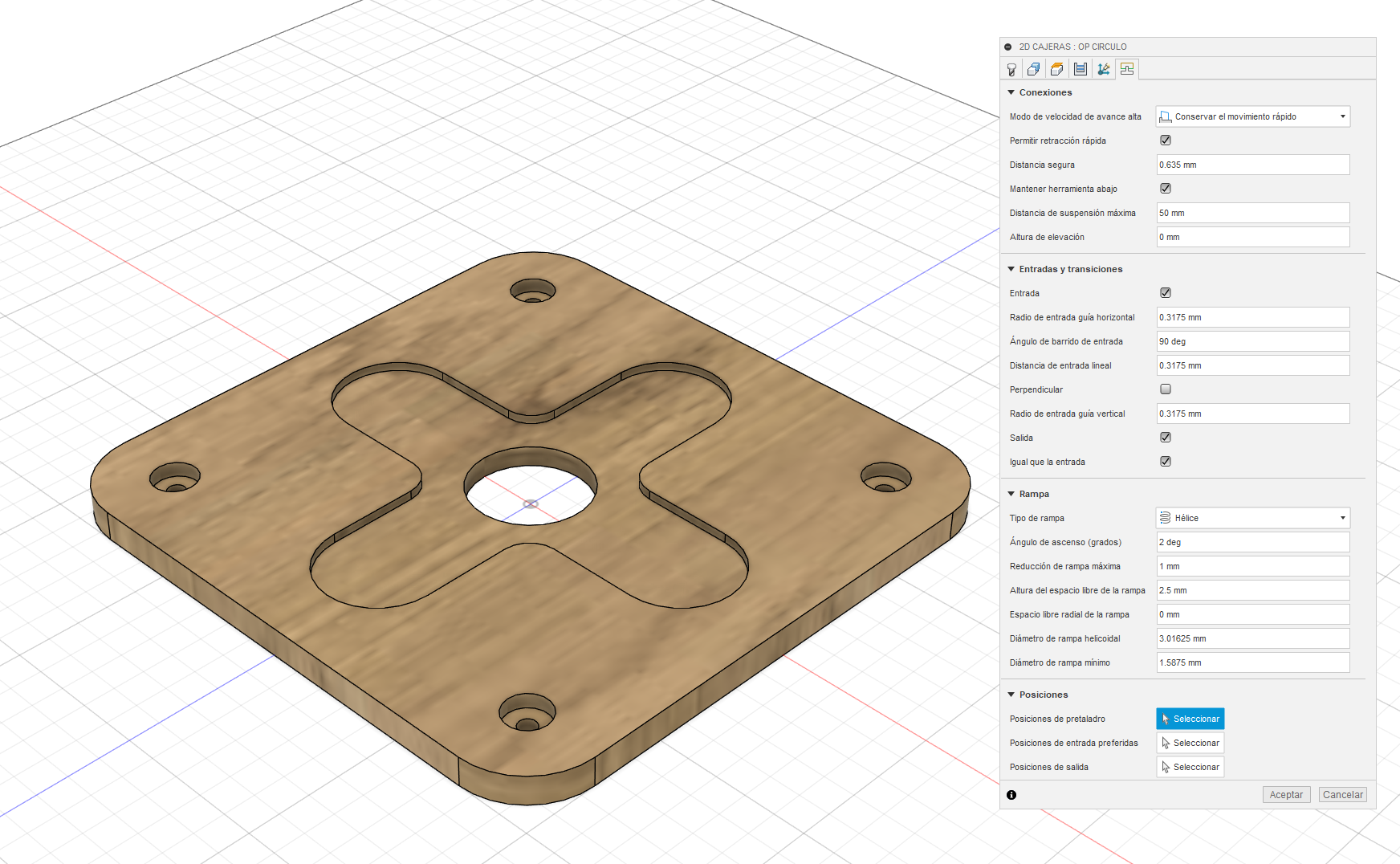The width and height of the screenshot is (1400, 864).
Task: Toggle Permitir retracción rápida checkbox
Action: click(x=1166, y=141)
